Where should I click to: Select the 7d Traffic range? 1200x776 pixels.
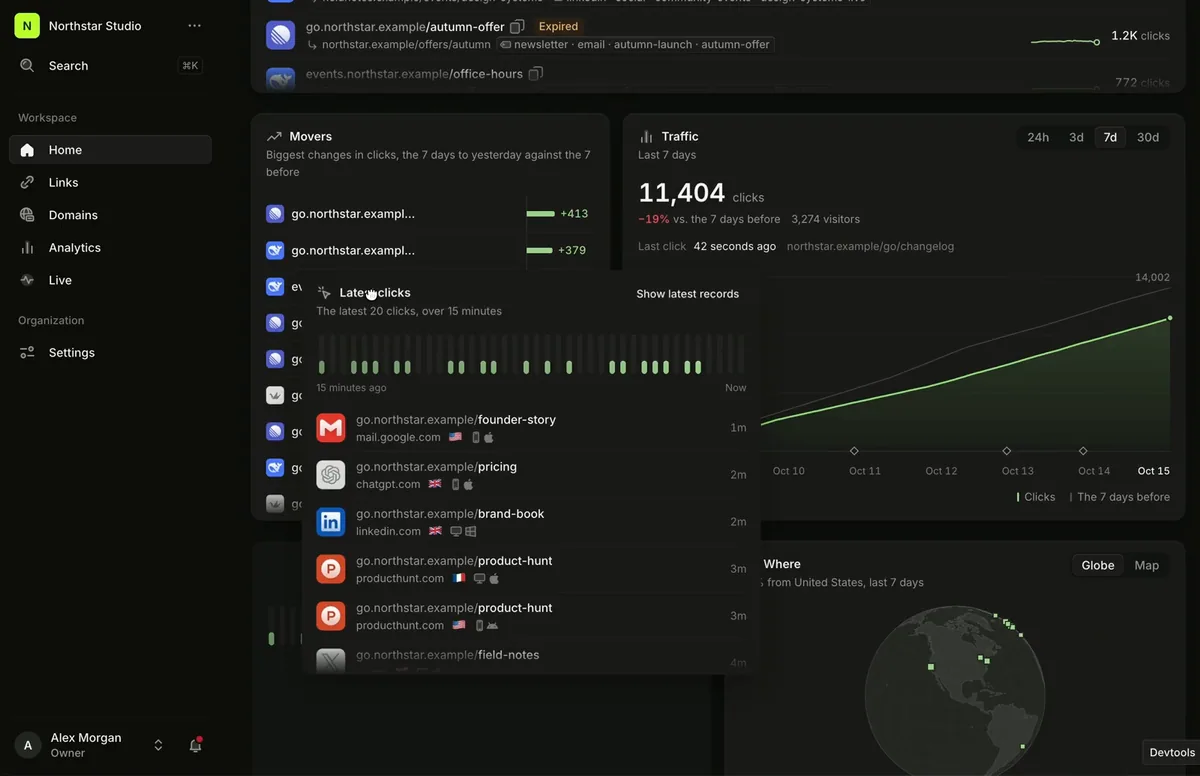[x=1110, y=138]
